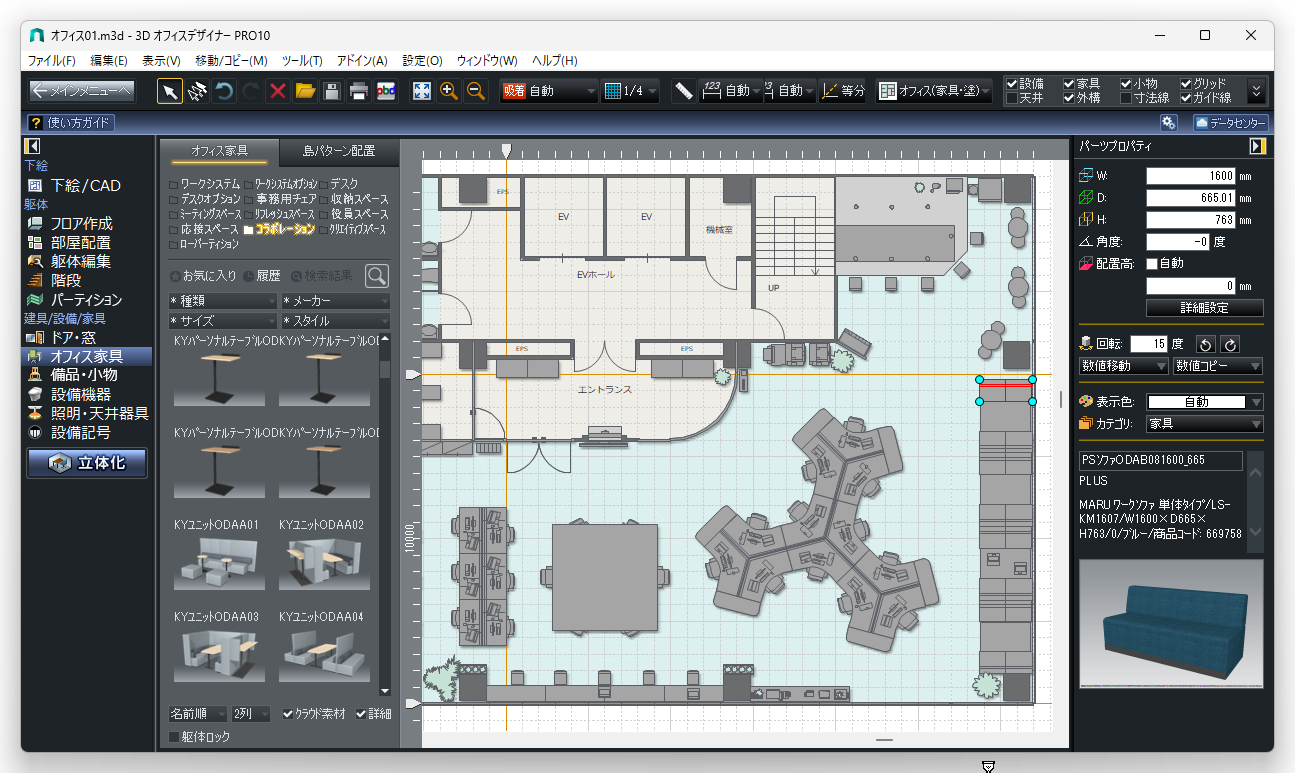Click the zoom in magnifier icon
Viewport: 1295px width, 773px height.
pos(449,91)
